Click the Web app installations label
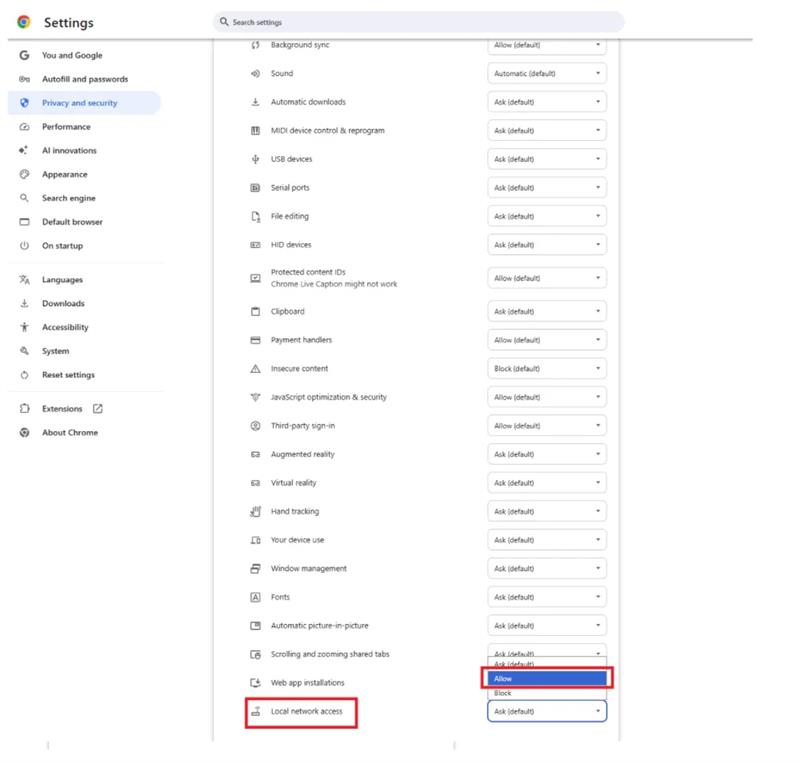This screenshot has height=763, width=800. click(308, 682)
